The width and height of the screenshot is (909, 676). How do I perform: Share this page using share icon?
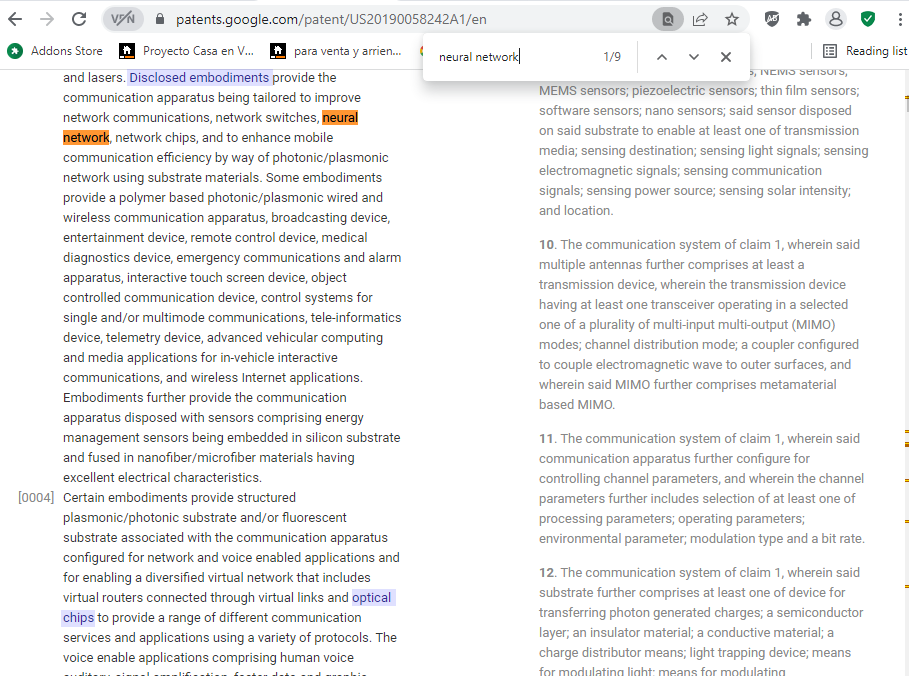click(x=700, y=19)
